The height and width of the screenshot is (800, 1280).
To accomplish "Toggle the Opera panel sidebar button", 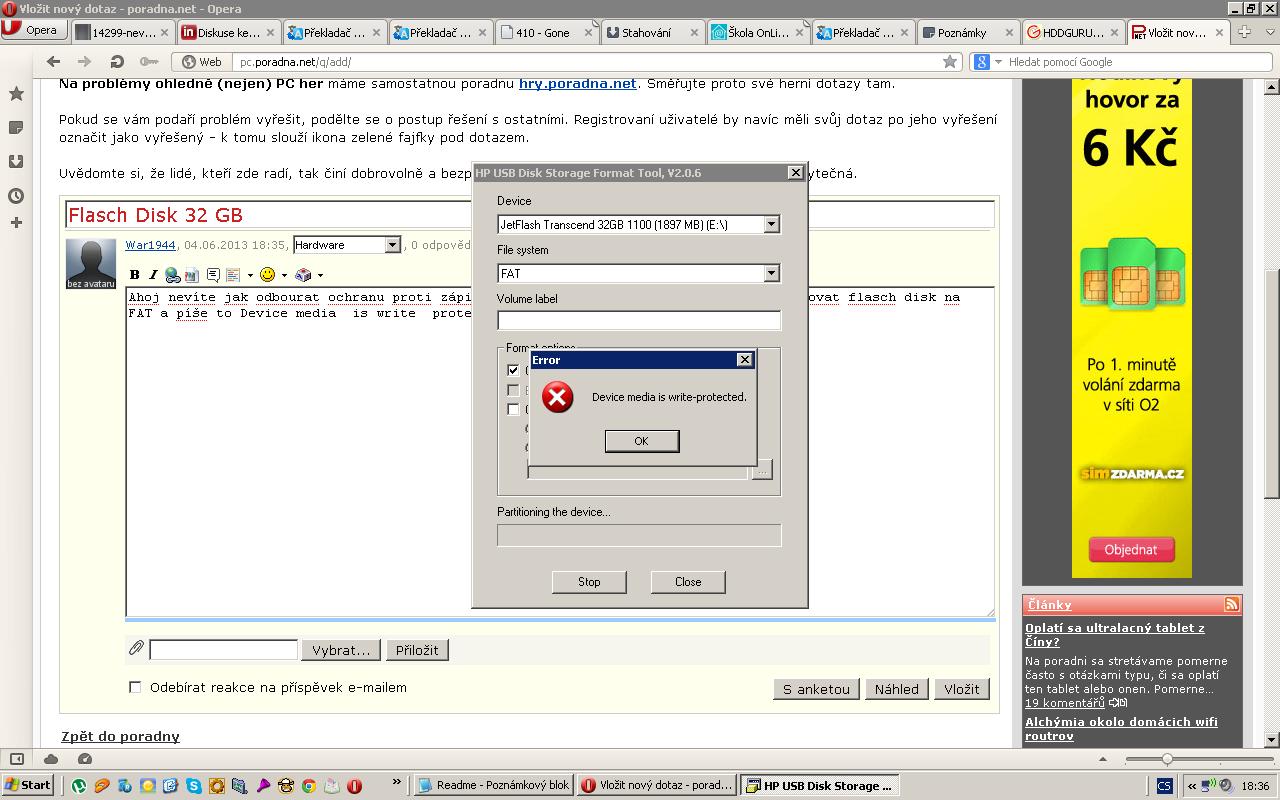I will [x=17, y=759].
